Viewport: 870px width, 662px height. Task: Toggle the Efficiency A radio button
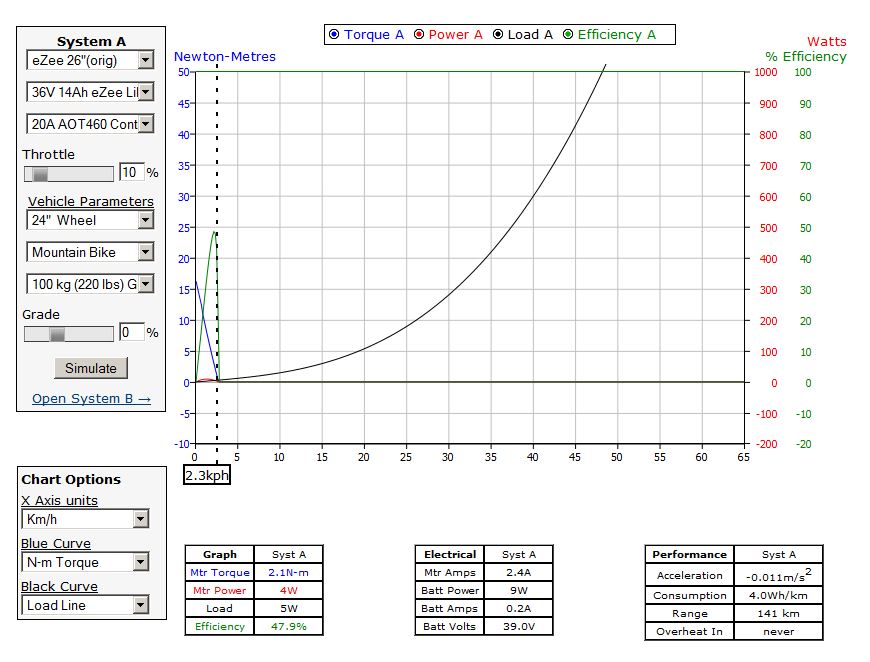pyautogui.click(x=568, y=35)
